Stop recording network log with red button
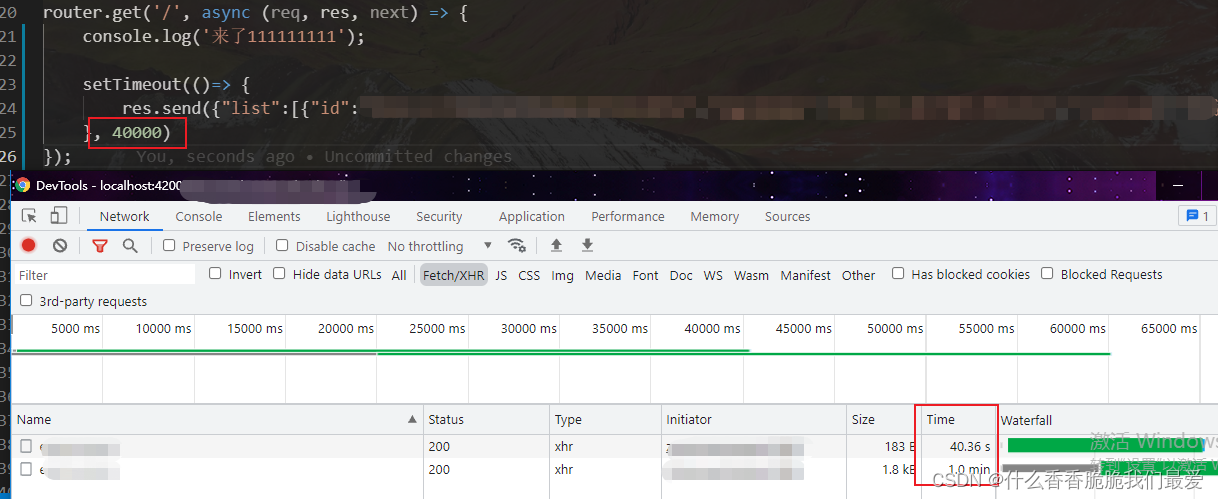The image size is (1218, 499). click(29, 246)
